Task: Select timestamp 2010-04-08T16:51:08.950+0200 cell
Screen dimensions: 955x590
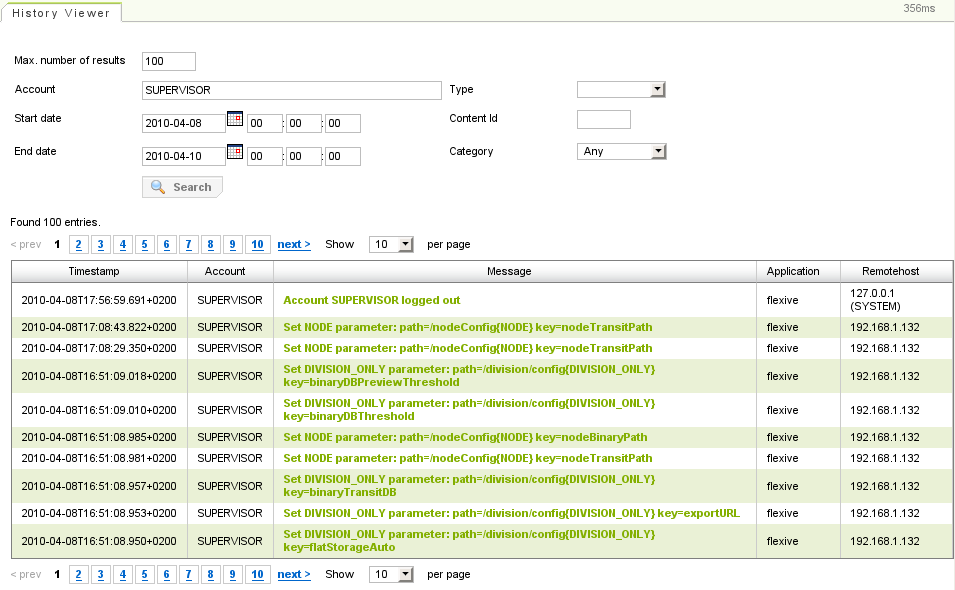Action: (x=99, y=541)
